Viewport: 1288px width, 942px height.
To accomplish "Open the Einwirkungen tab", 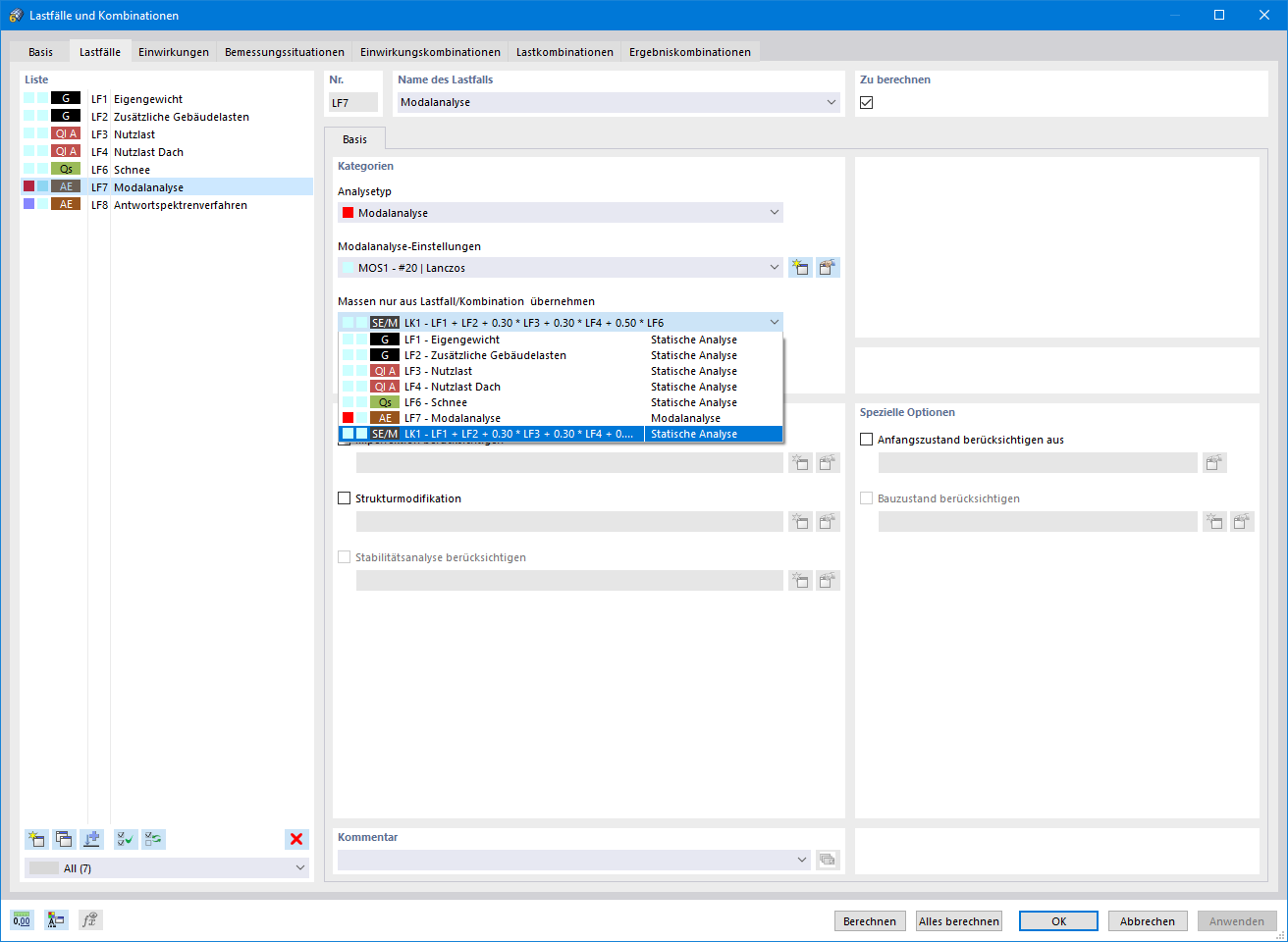I will coord(174,52).
